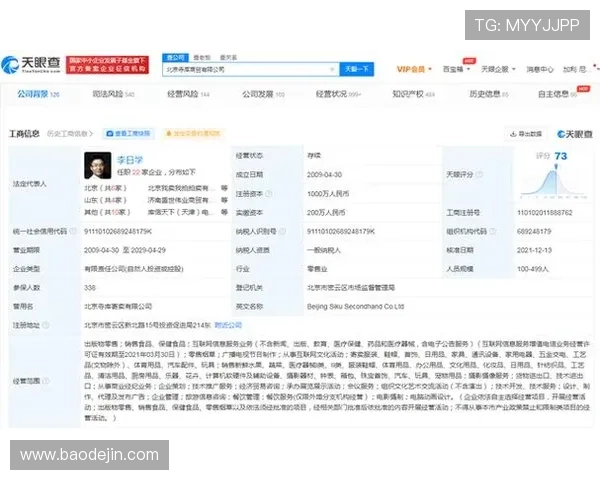Open 消息中心 in the header
The image size is (600, 480).
540,69
